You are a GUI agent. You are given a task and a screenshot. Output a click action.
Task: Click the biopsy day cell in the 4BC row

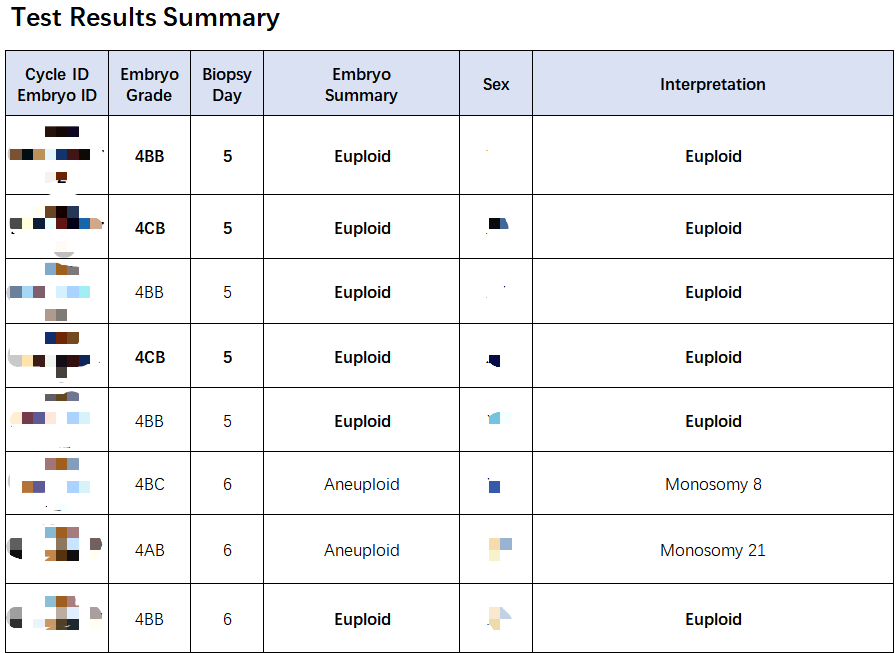point(227,485)
